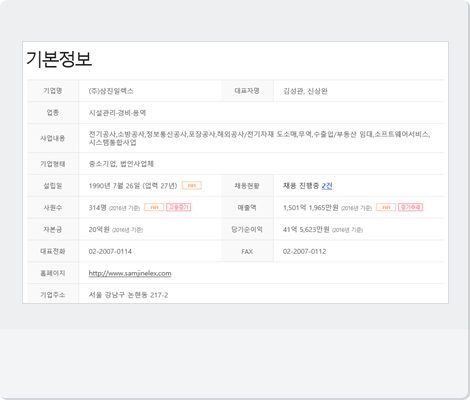Click industry value 시설관리·경비·용역
This screenshot has height=400, width=470.
(x=117, y=113)
